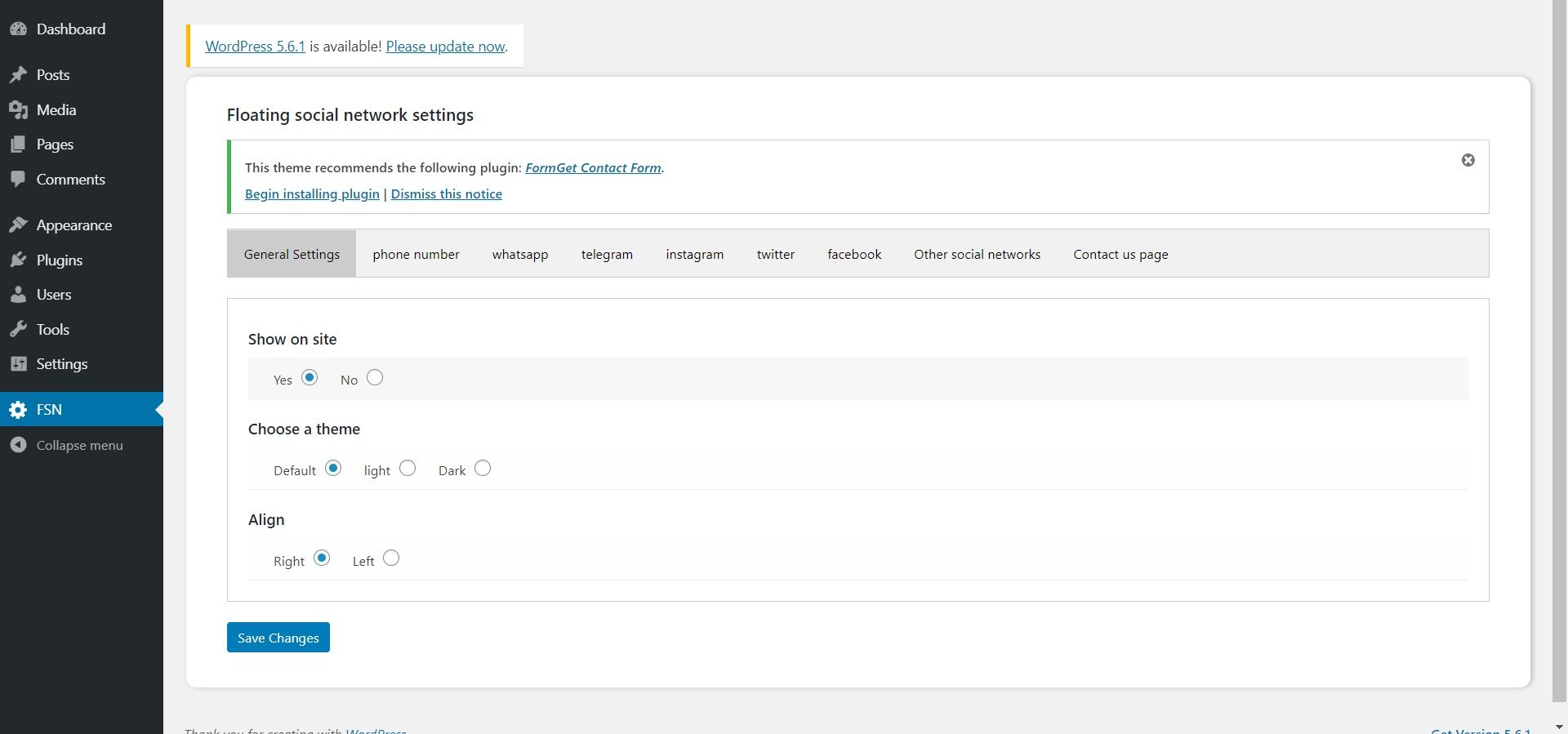Click the scrollbar down arrow
1568x734 pixels.
tap(1559, 726)
